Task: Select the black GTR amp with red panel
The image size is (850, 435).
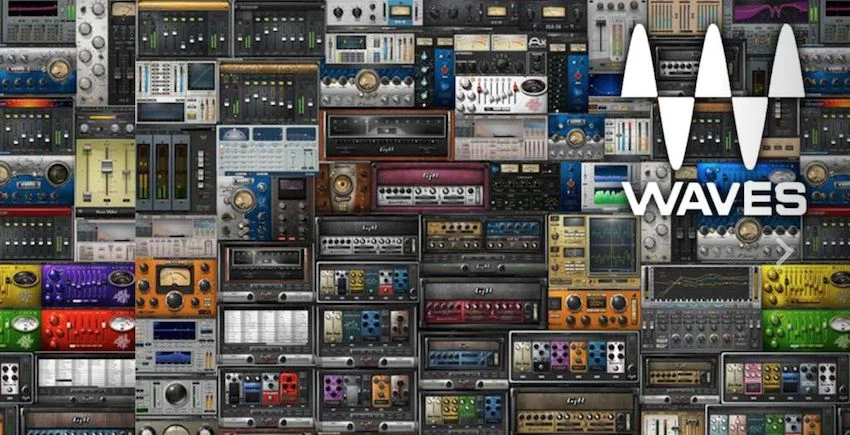Action: (x=484, y=304)
